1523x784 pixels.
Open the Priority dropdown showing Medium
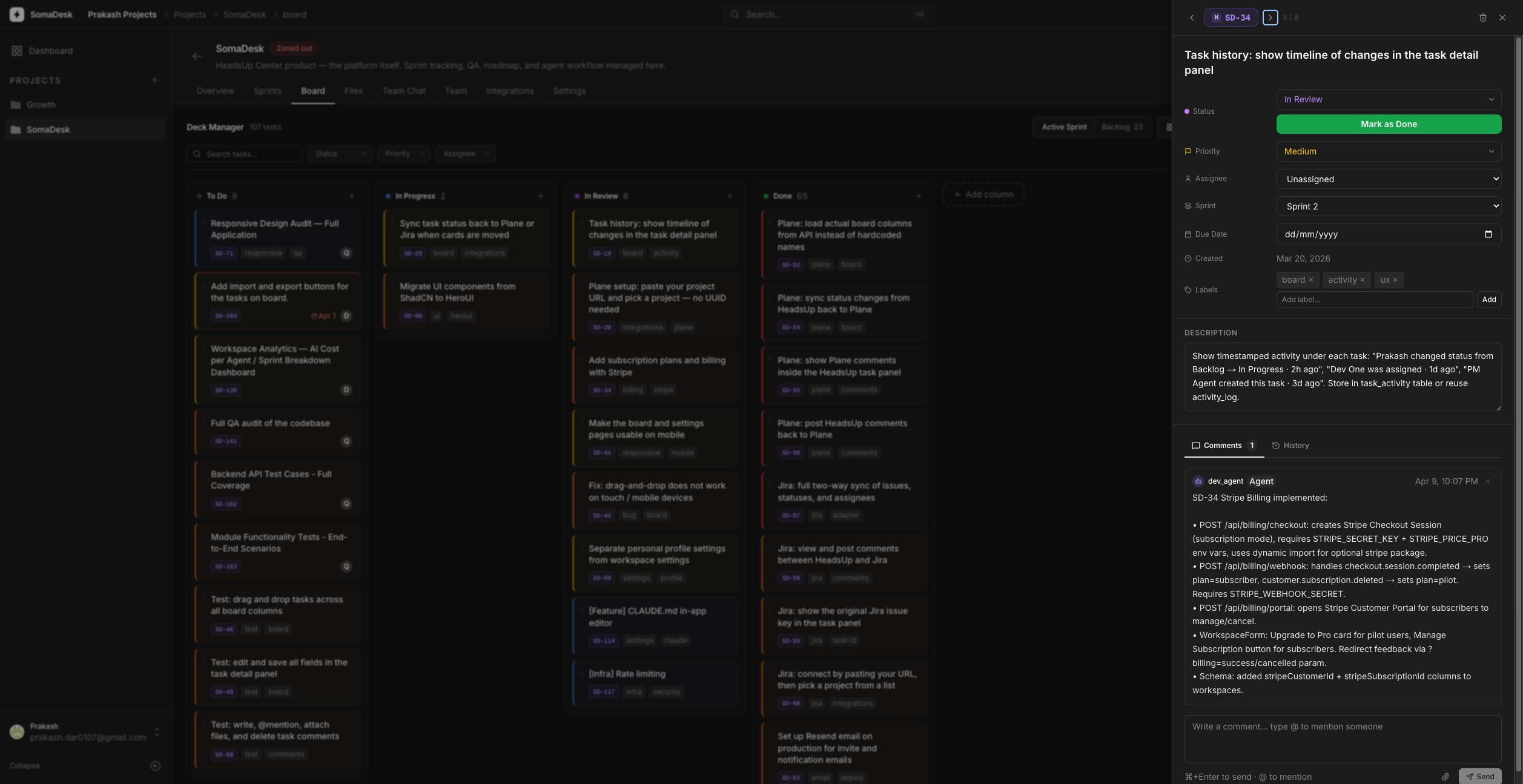pos(1389,151)
